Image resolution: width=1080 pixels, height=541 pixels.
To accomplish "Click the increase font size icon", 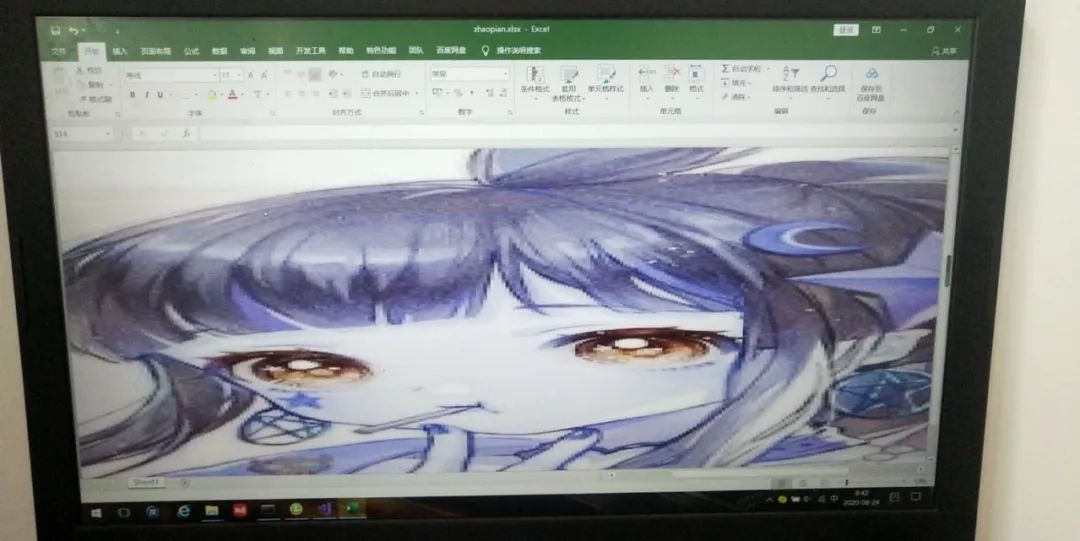I will [x=251, y=75].
